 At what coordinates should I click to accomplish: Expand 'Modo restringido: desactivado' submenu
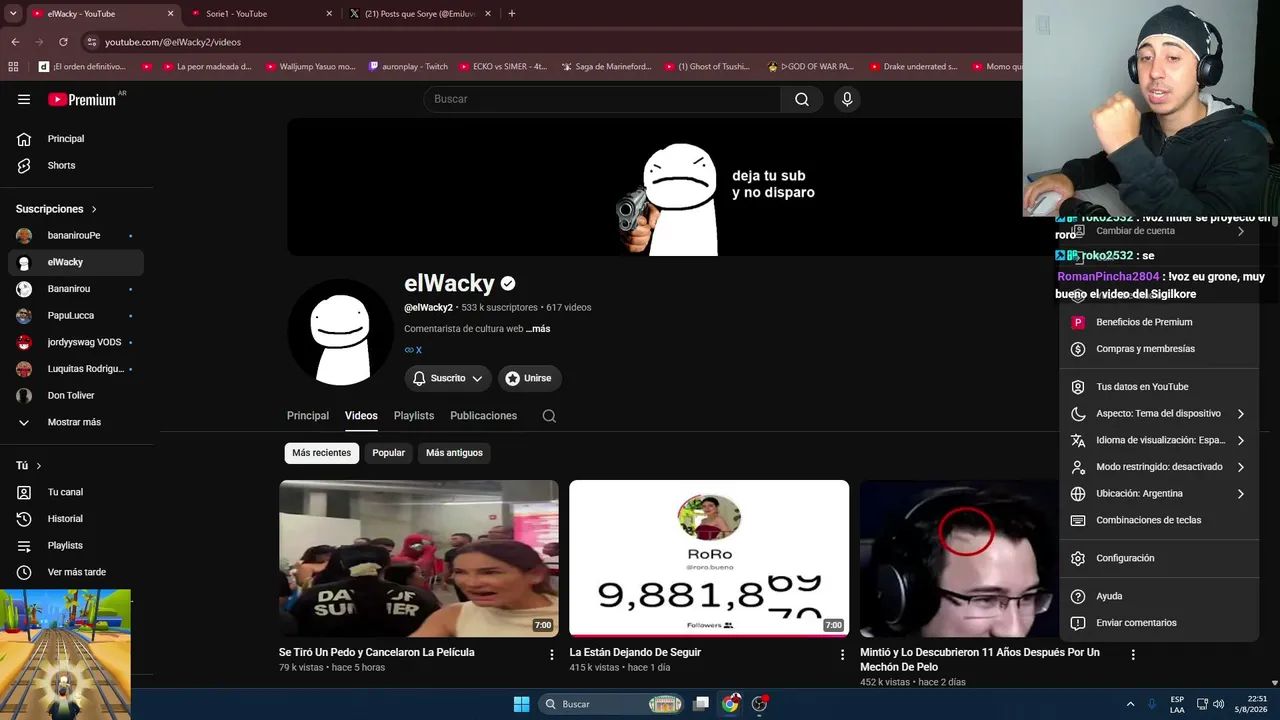point(1160,467)
